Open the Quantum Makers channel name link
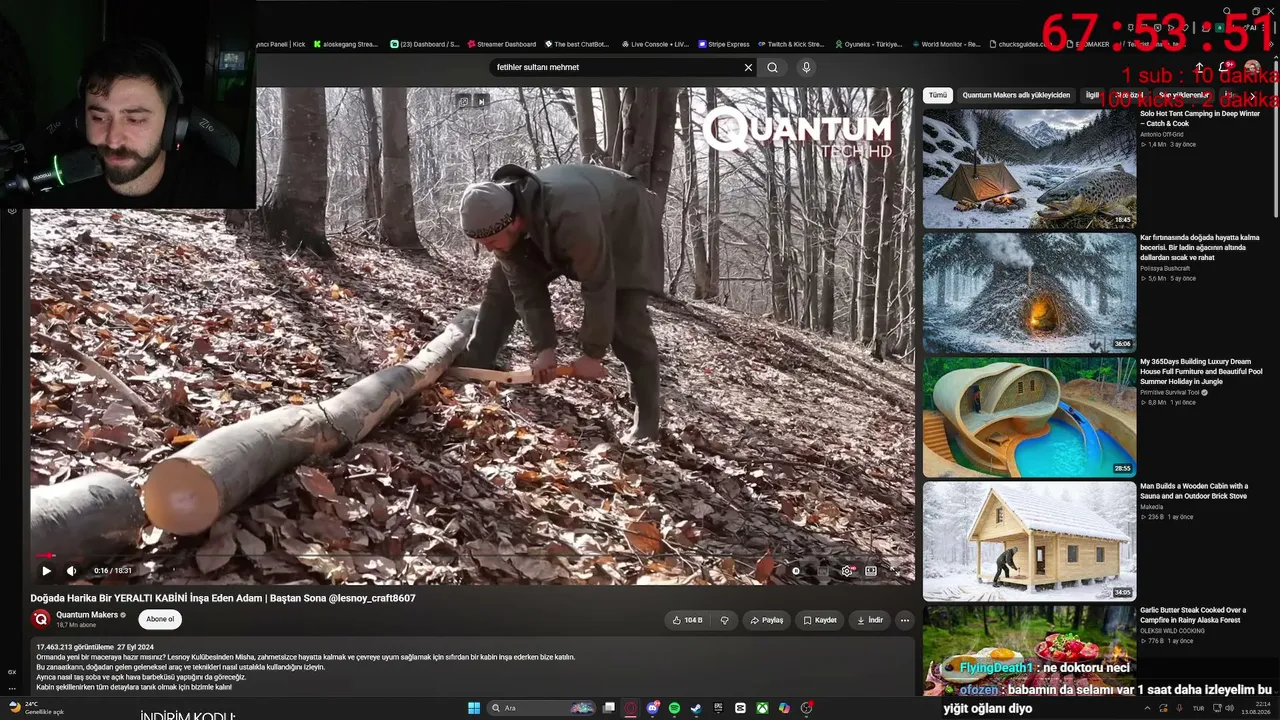The image size is (1280, 720). pos(87,615)
